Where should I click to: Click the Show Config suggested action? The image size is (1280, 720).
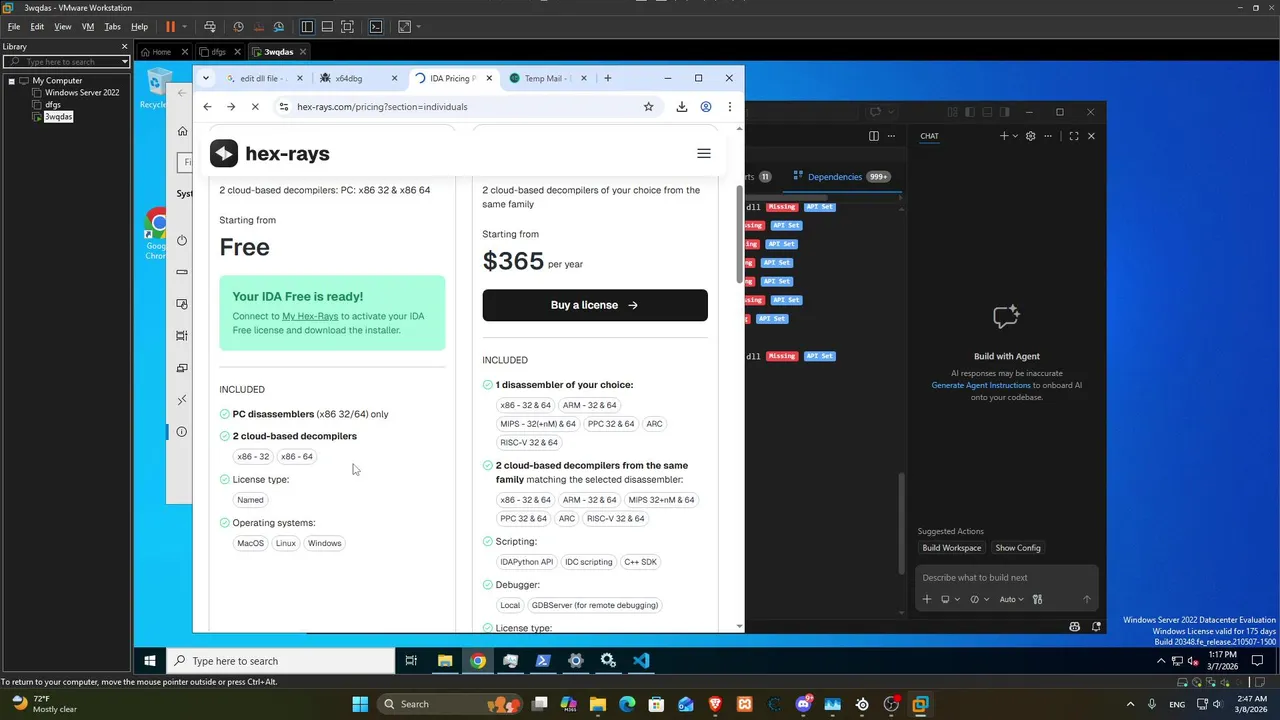click(1018, 548)
